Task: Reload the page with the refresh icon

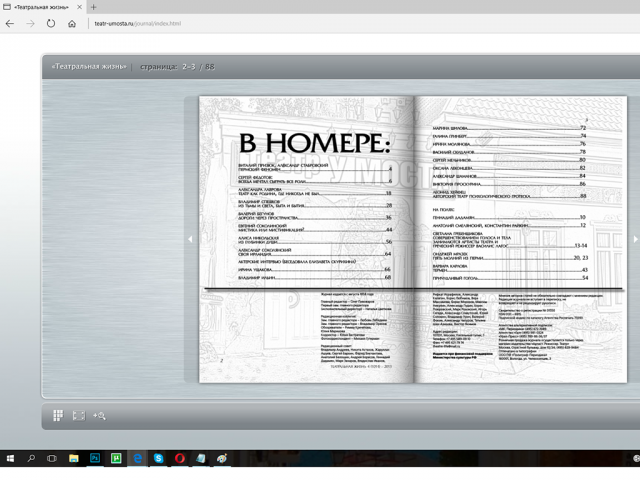Action: point(51,23)
